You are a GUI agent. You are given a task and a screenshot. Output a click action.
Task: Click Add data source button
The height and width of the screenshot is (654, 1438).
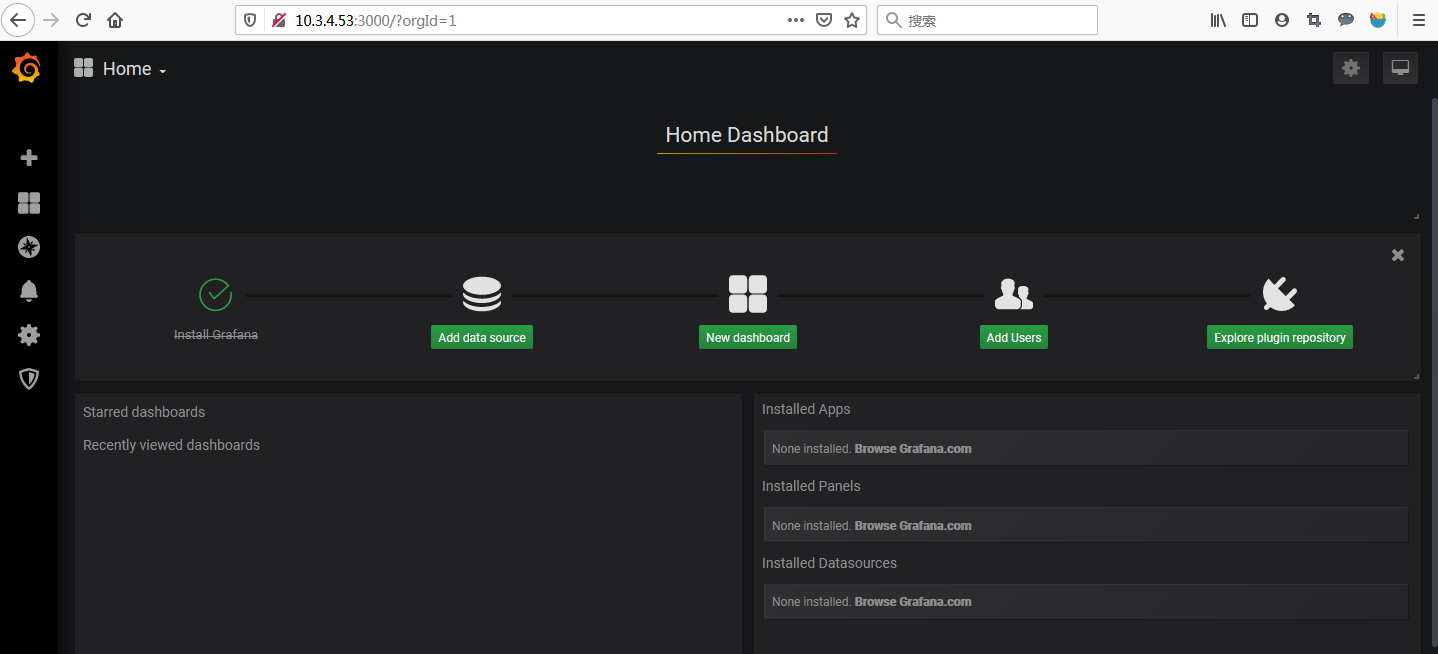(482, 337)
